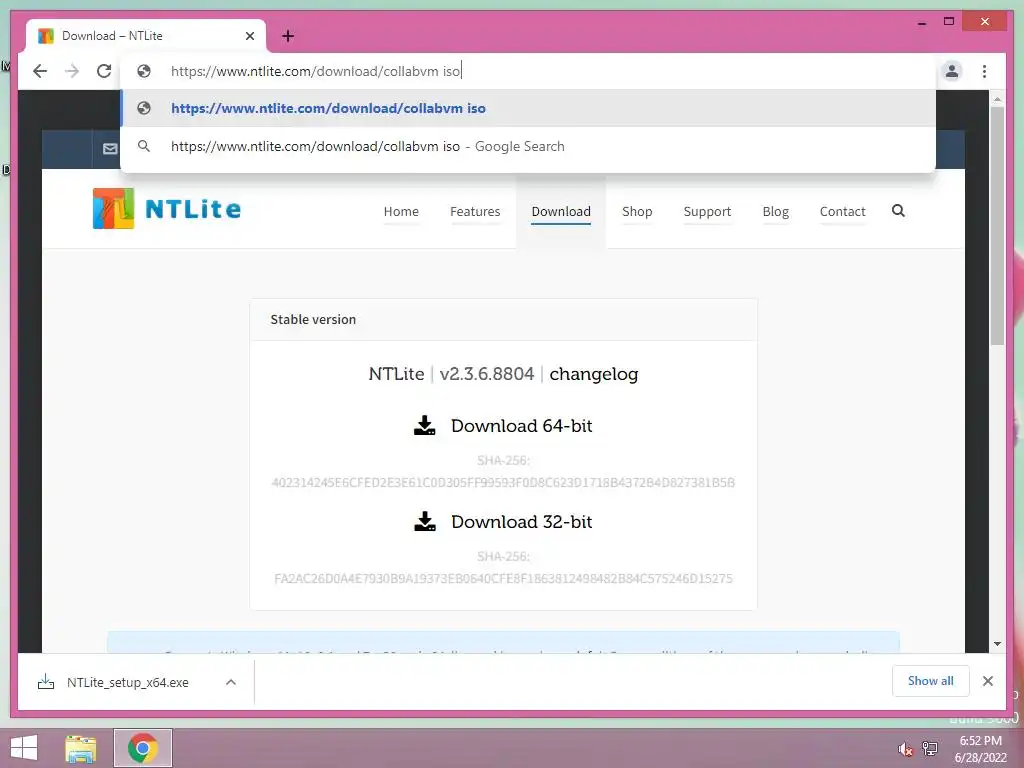Choose the Google Search suggestion row
This screenshot has width=1024, height=768.
pyautogui.click(x=528, y=146)
